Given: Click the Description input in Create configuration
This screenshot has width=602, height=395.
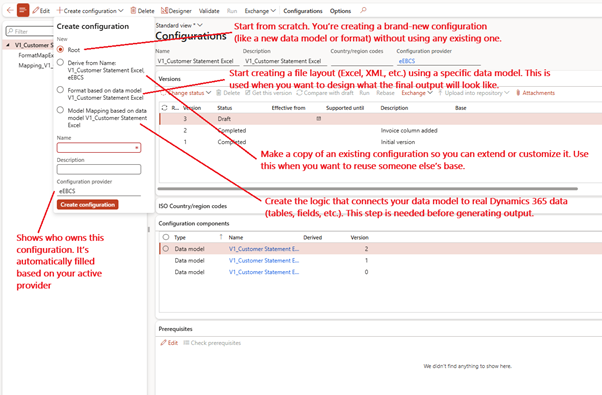Looking at the screenshot, I should 99,169.
